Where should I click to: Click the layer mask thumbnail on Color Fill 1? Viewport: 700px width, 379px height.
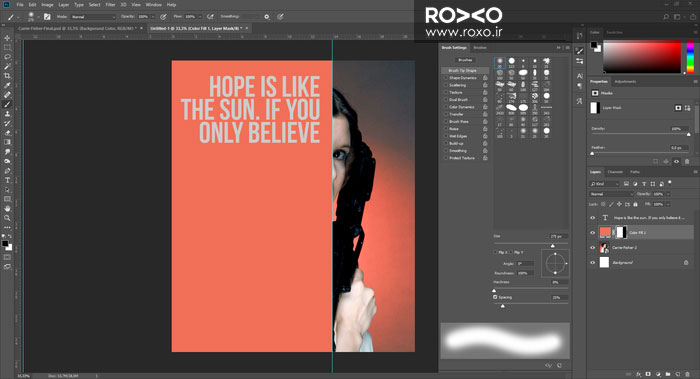pyautogui.click(x=621, y=232)
